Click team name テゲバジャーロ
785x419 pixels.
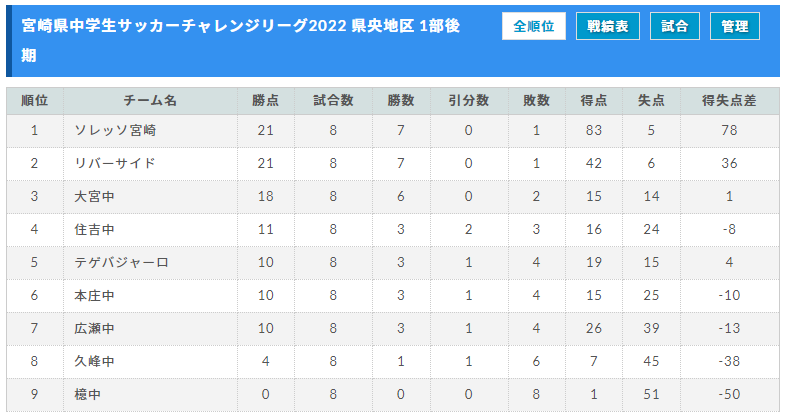tap(121, 262)
